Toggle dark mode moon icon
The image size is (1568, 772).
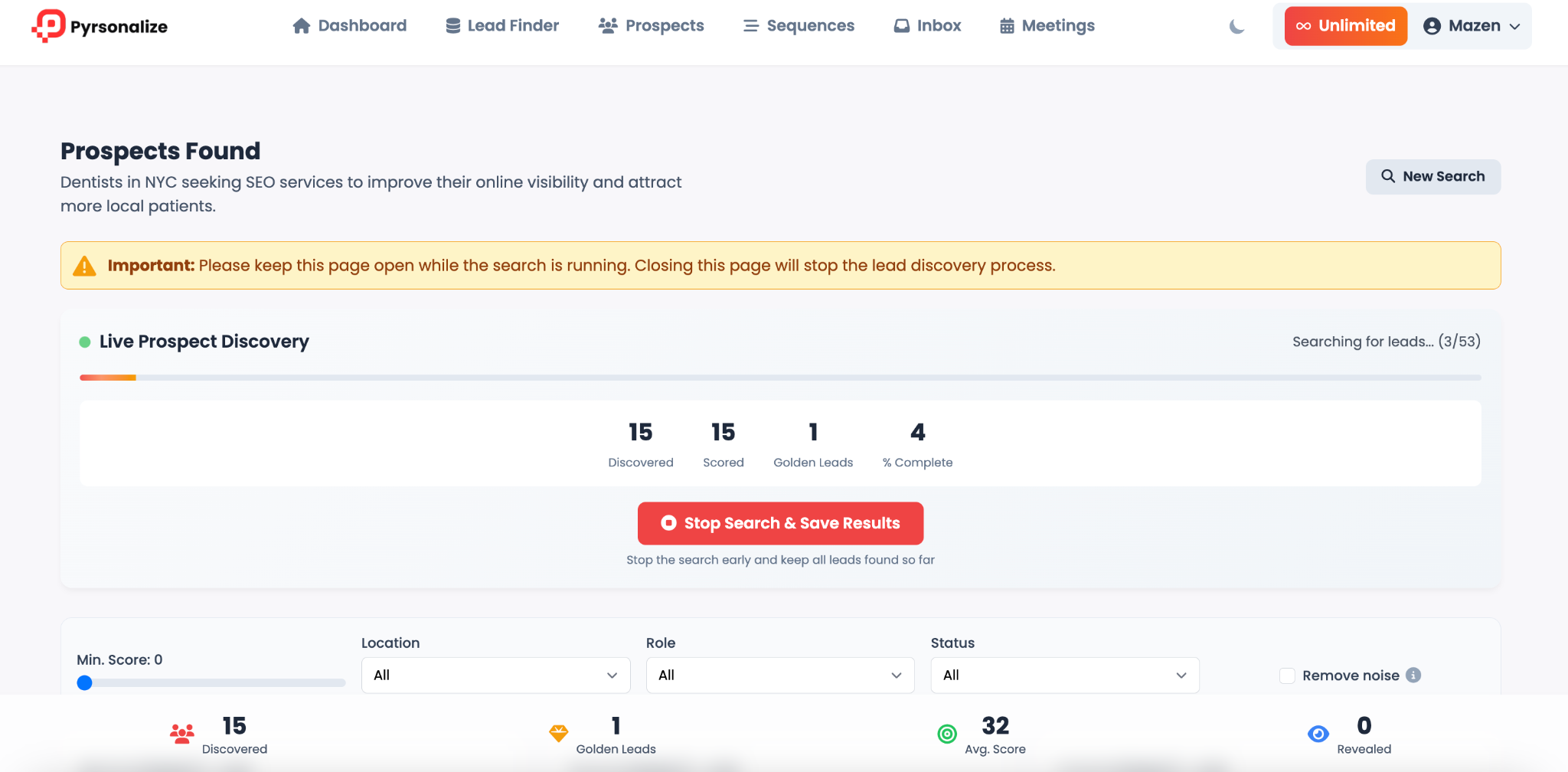tap(1236, 27)
